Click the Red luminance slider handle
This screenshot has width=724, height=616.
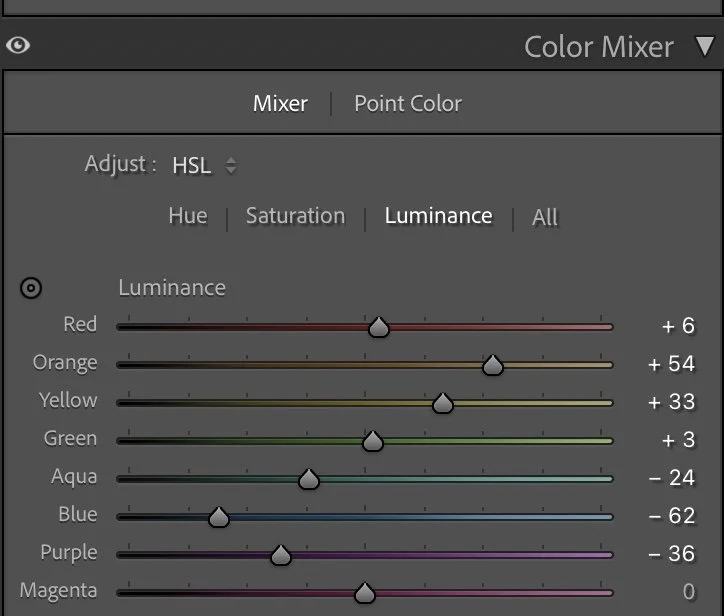(x=379, y=327)
